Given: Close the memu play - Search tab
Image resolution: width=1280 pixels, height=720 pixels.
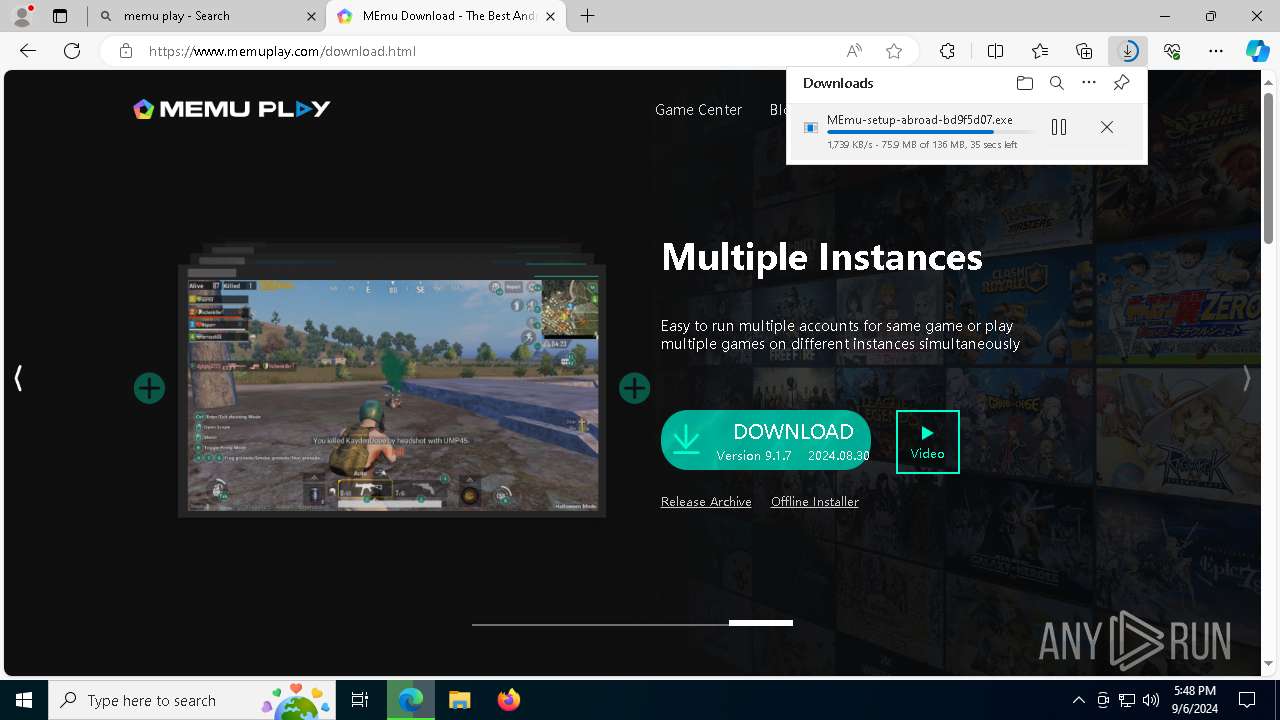Looking at the screenshot, I should tap(311, 16).
